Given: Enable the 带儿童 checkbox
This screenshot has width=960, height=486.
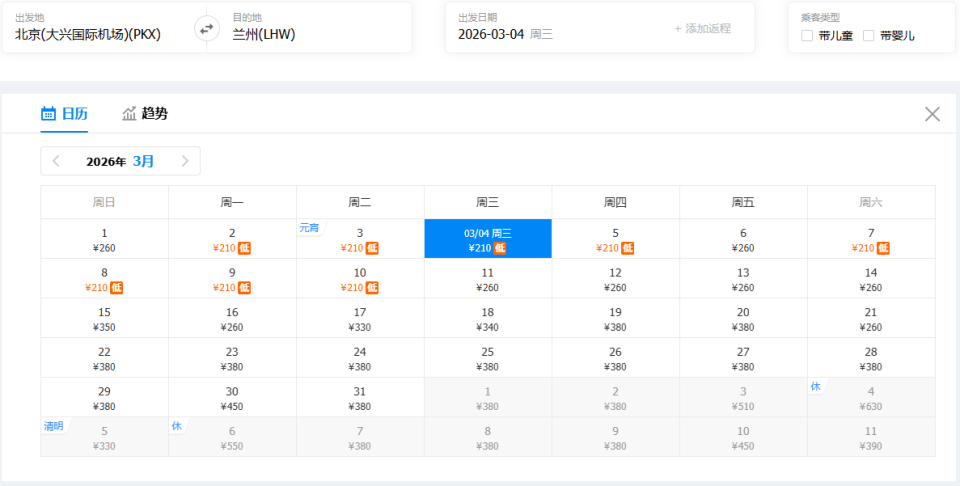Looking at the screenshot, I should (x=807, y=36).
